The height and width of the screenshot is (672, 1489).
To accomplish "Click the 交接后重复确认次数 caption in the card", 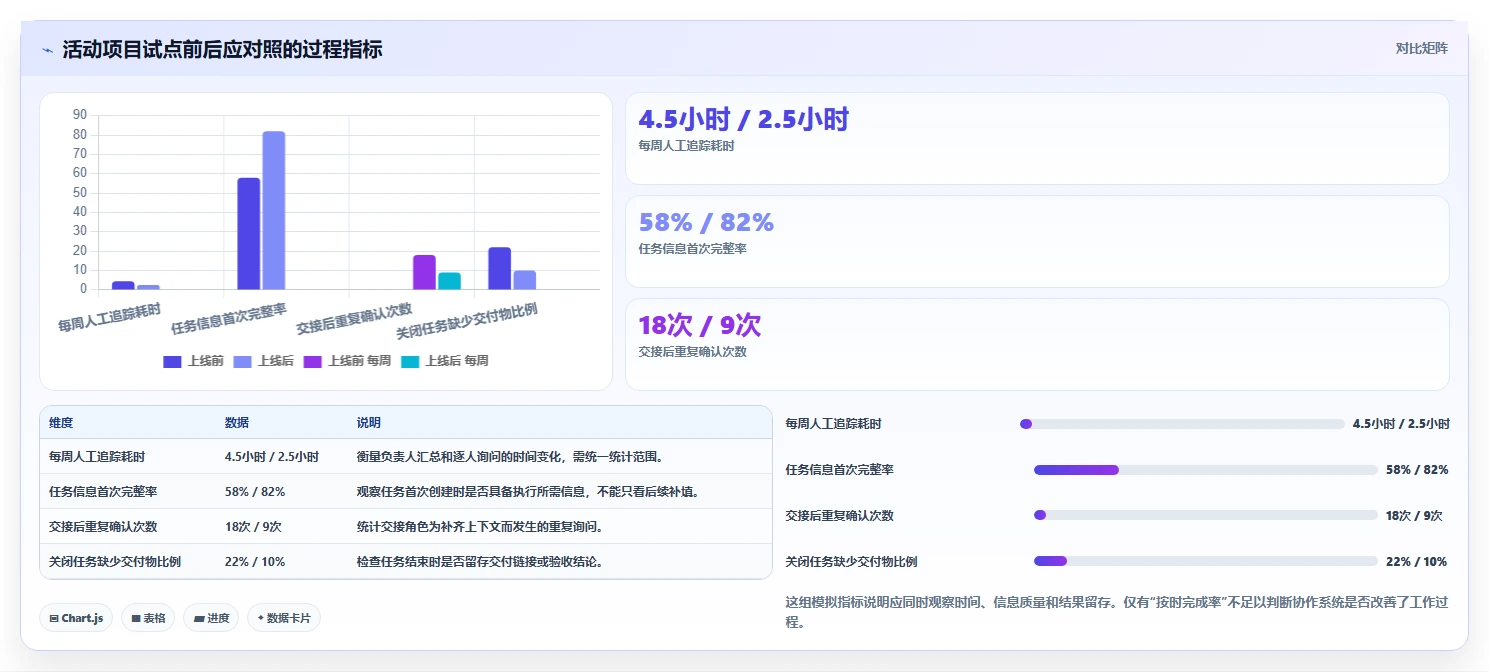I will point(692,352).
